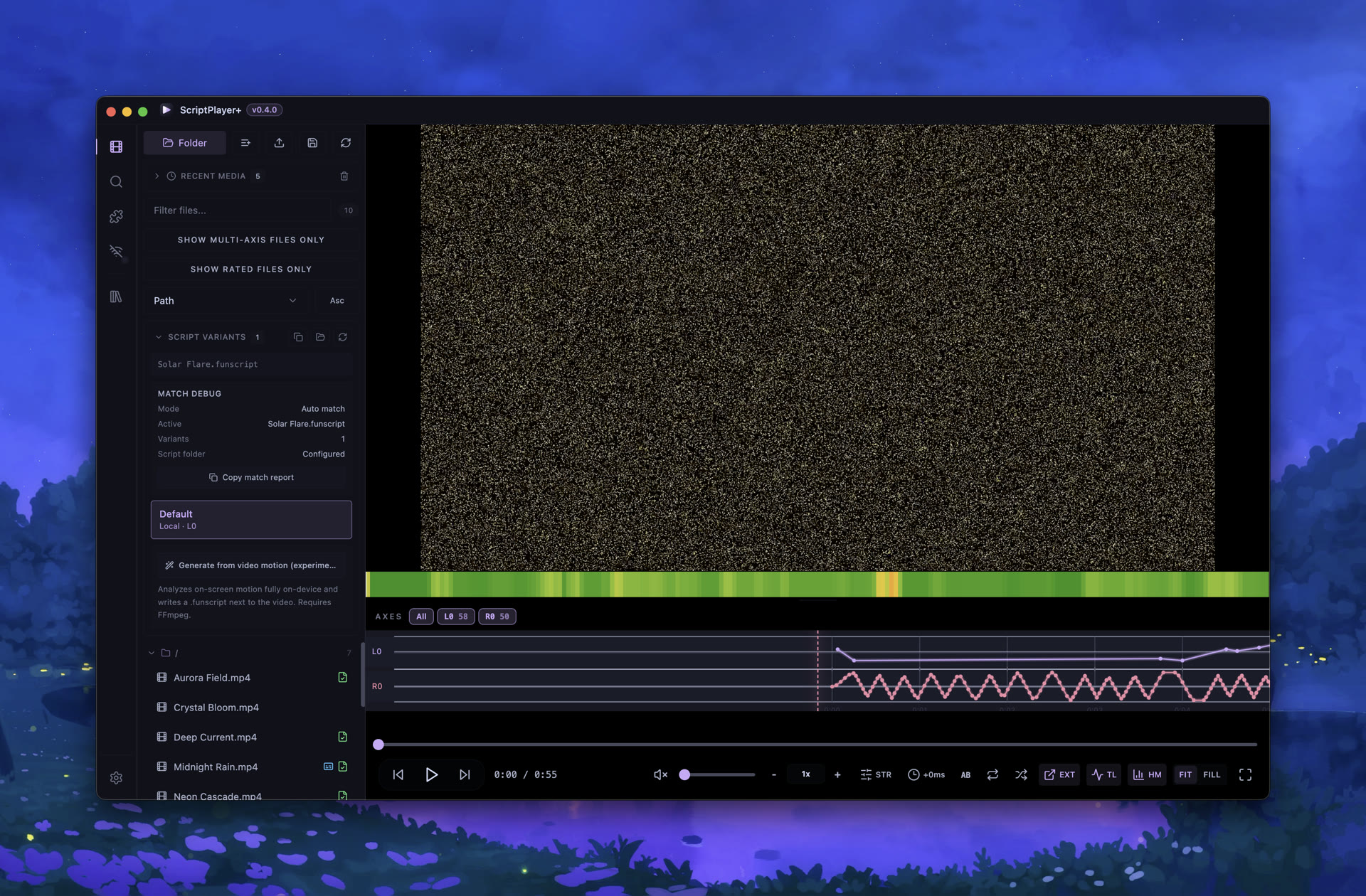Click Copy match report
The image size is (1366, 896).
coord(251,477)
